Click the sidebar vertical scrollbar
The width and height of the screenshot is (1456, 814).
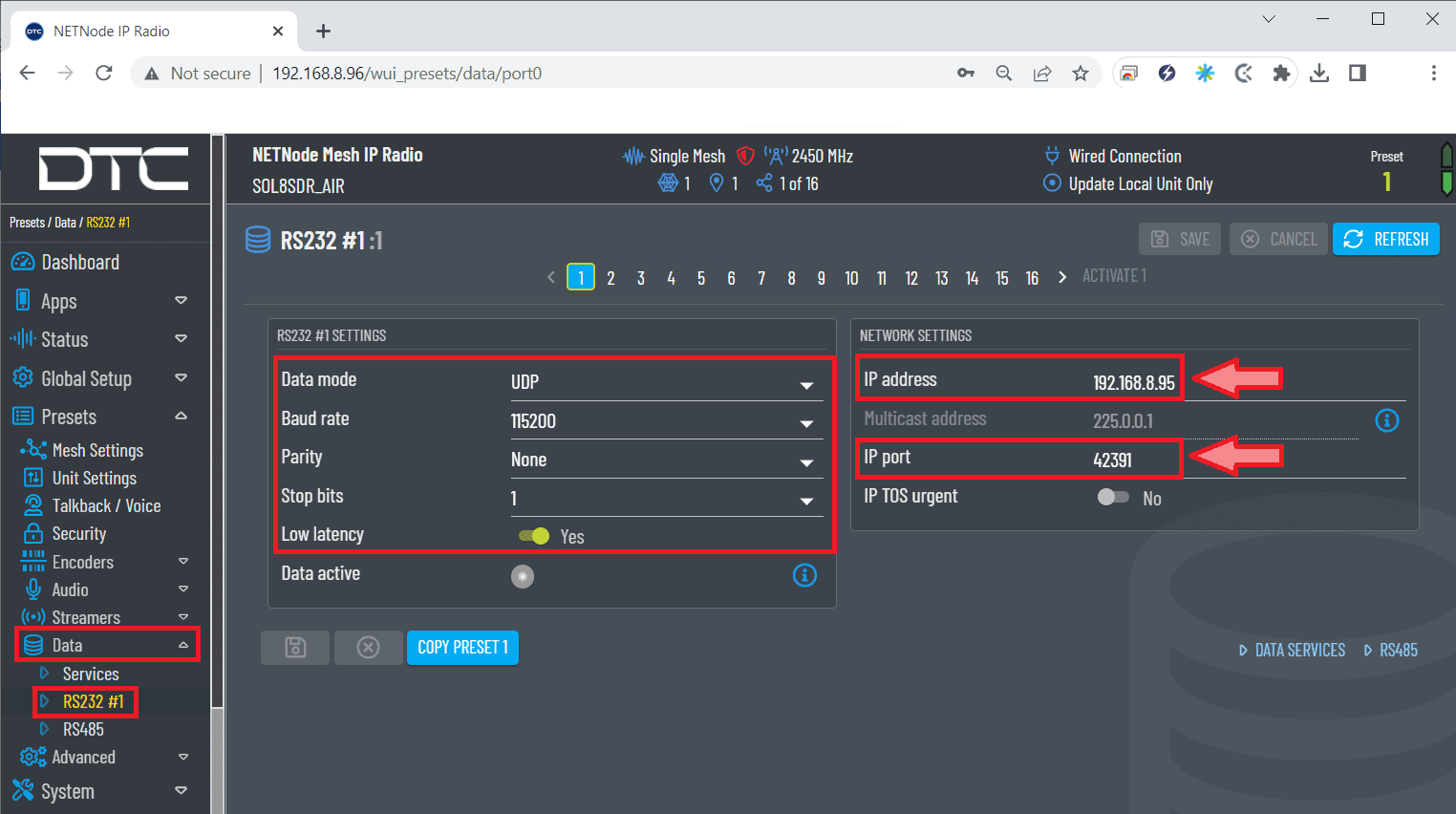(x=217, y=478)
